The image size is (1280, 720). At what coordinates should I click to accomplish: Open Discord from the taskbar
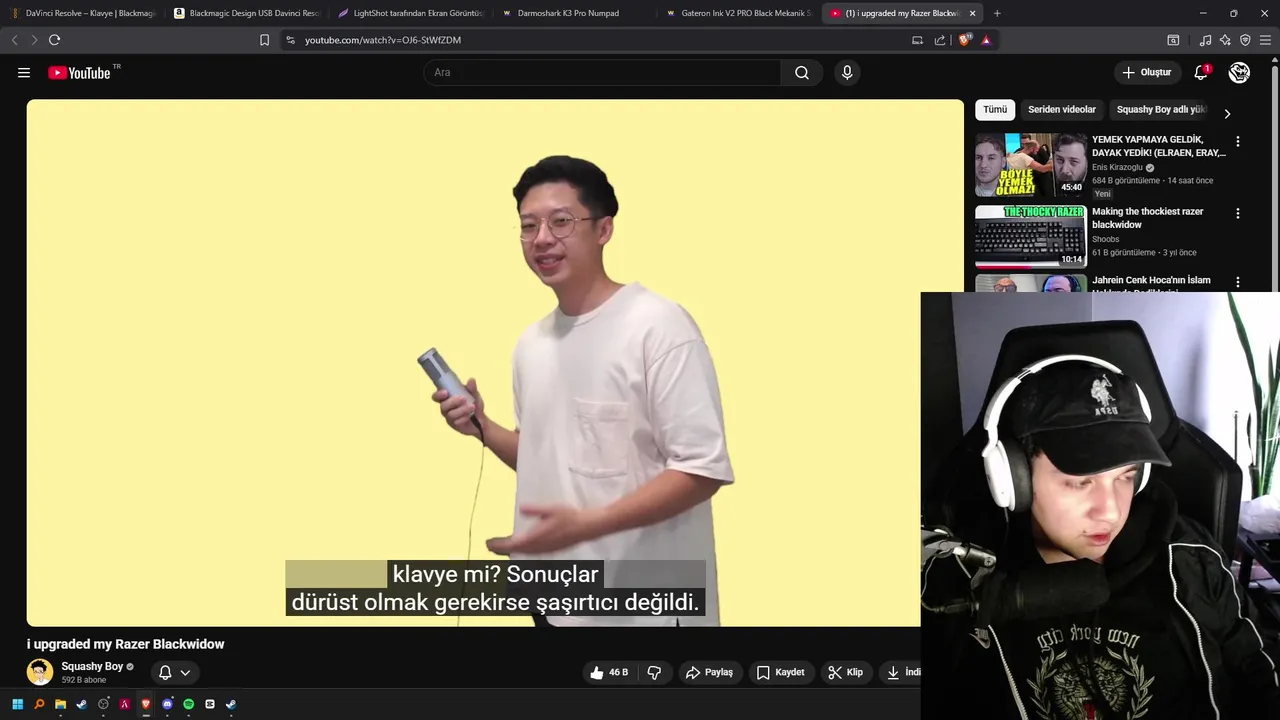pos(167,704)
